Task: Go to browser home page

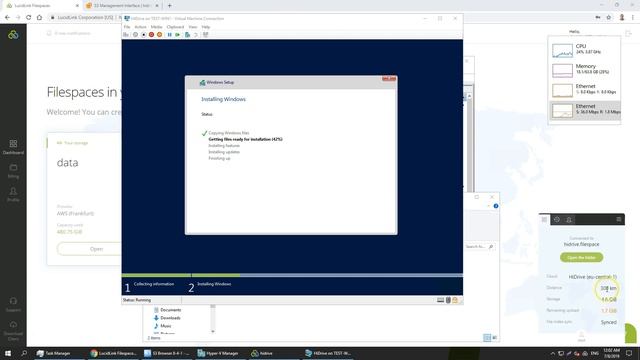Action: [x=39, y=18]
